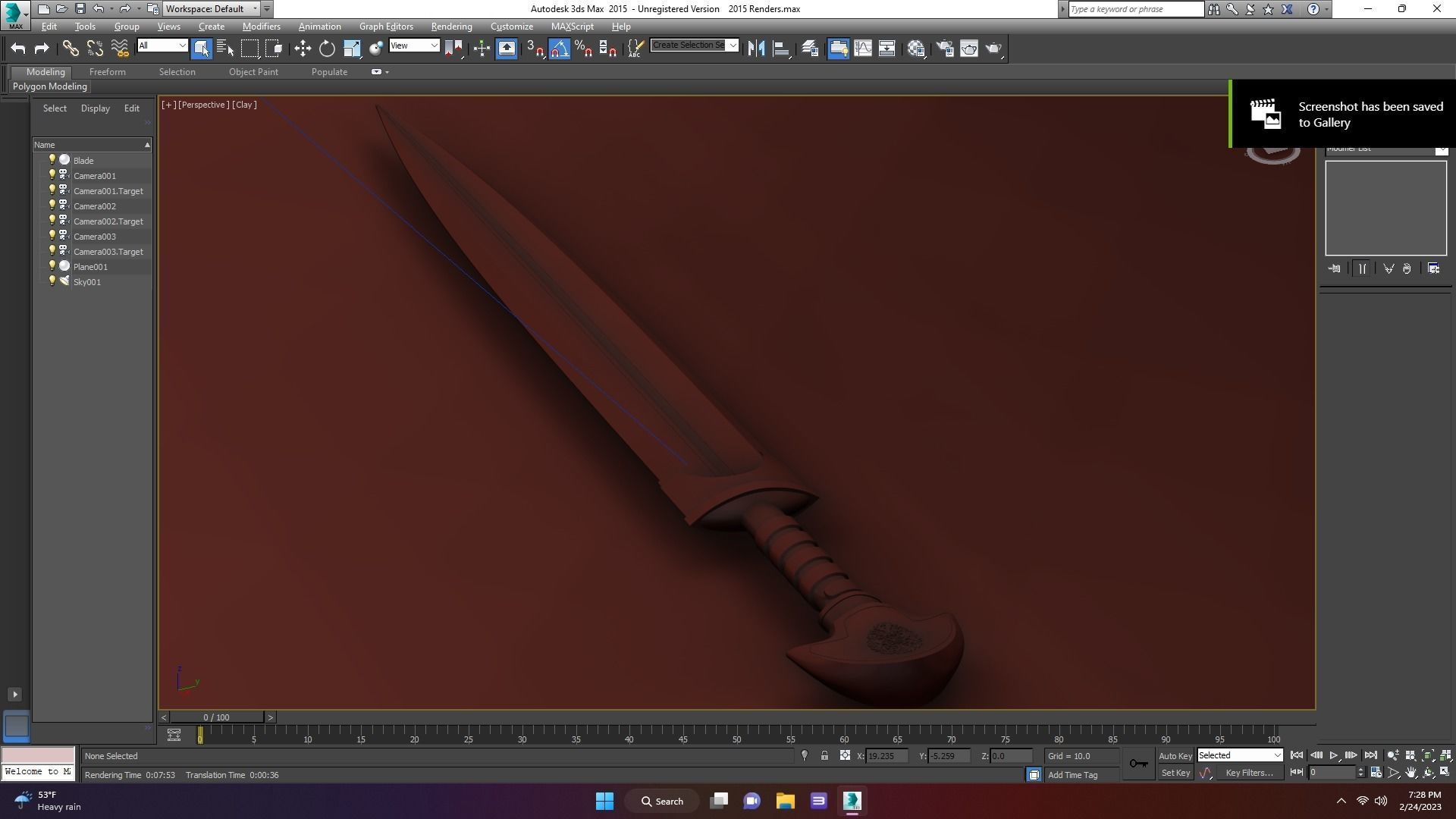Open the Render Setup icon
The image size is (1456, 819).
[x=945, y=49]
